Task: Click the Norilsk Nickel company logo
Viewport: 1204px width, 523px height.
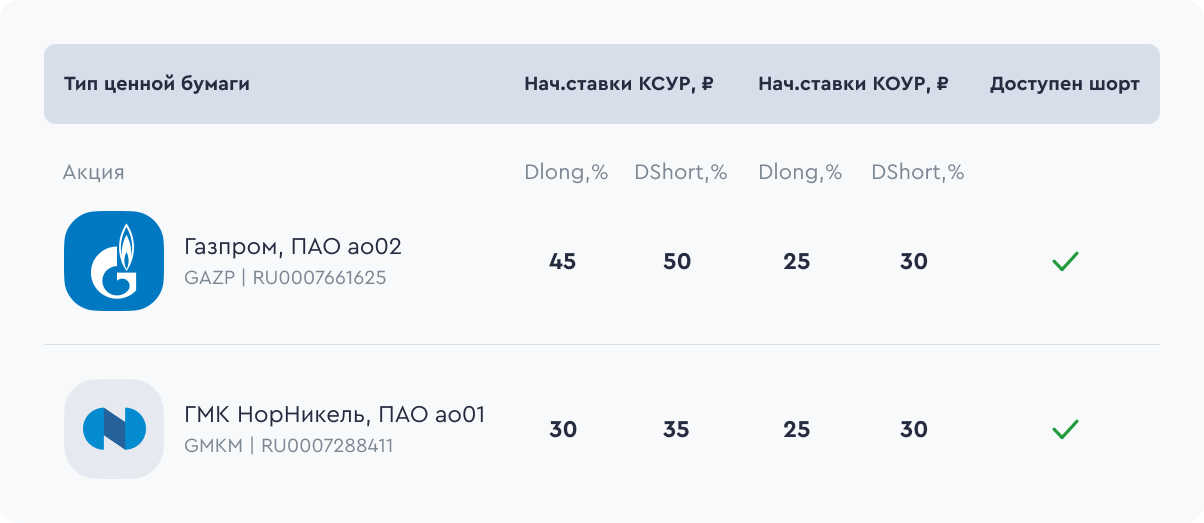Action: click(x=113, y=429)
